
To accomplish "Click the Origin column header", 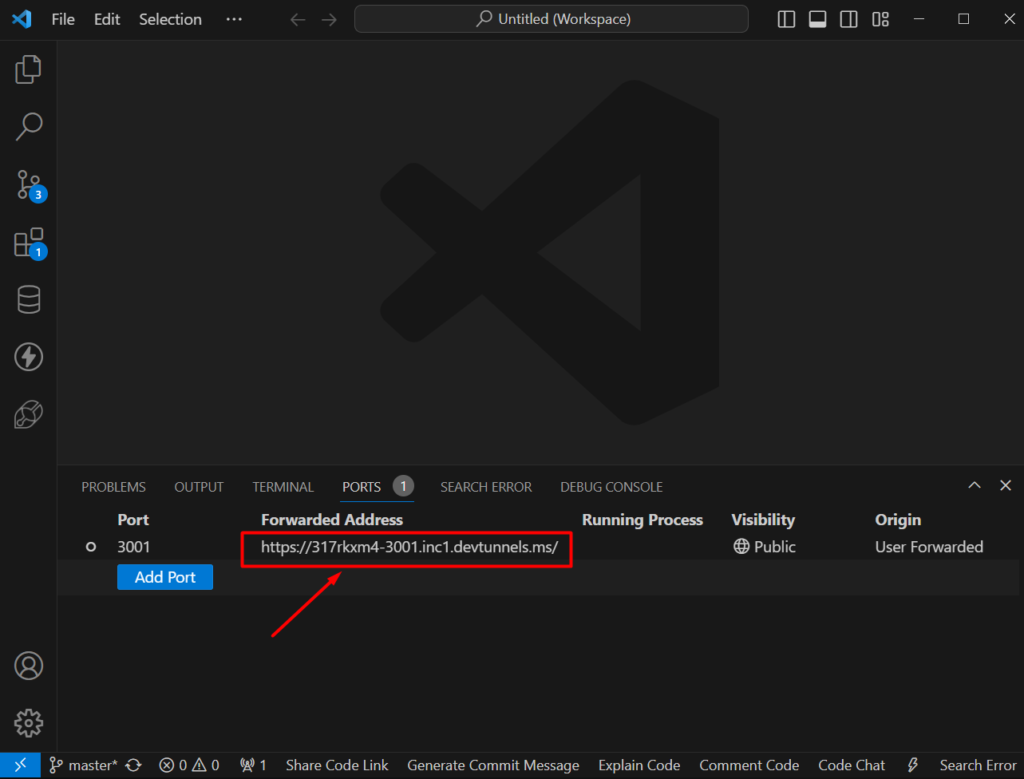I will pos(898,520).
